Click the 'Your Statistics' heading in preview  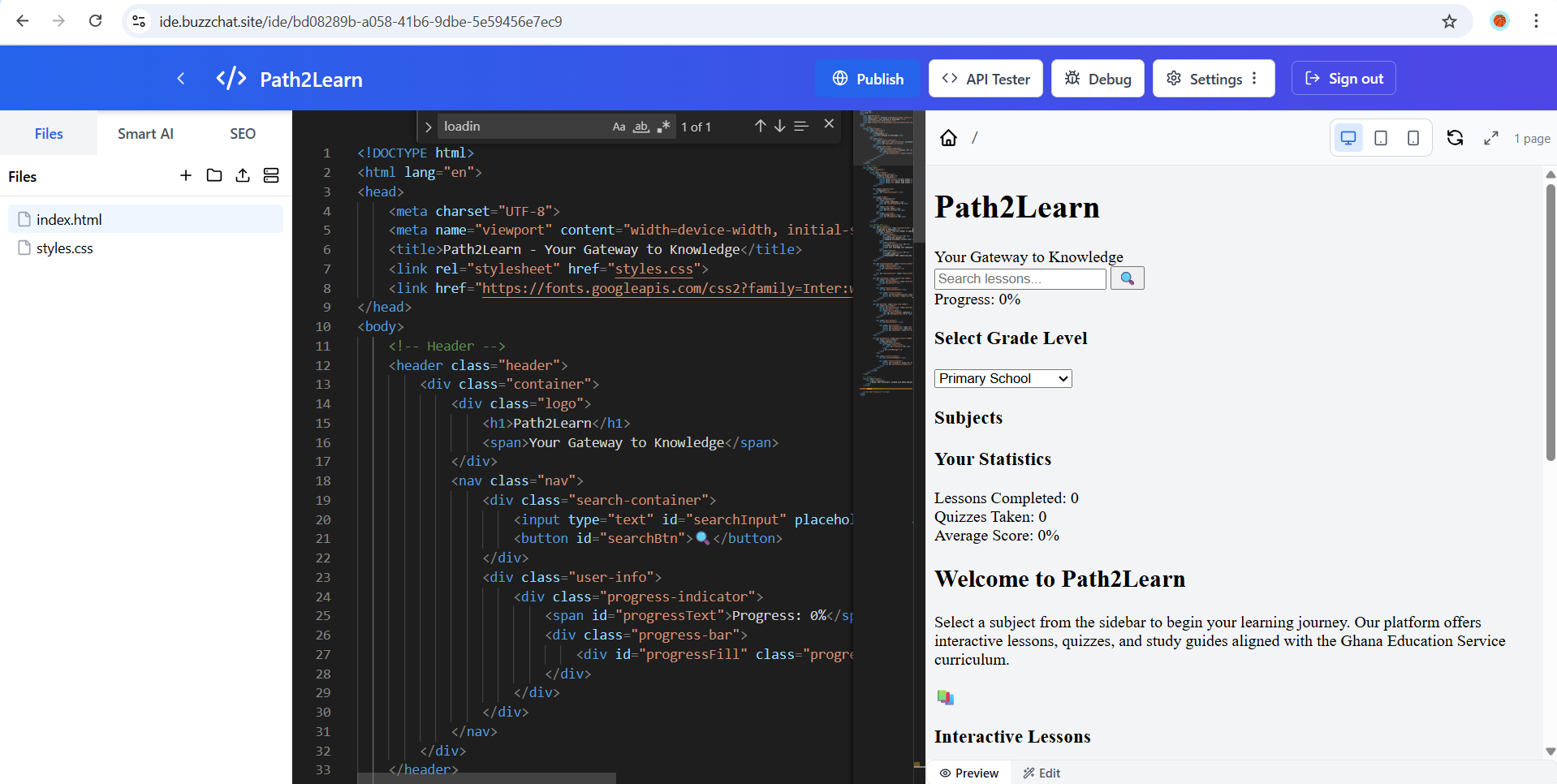coord(992,459)
